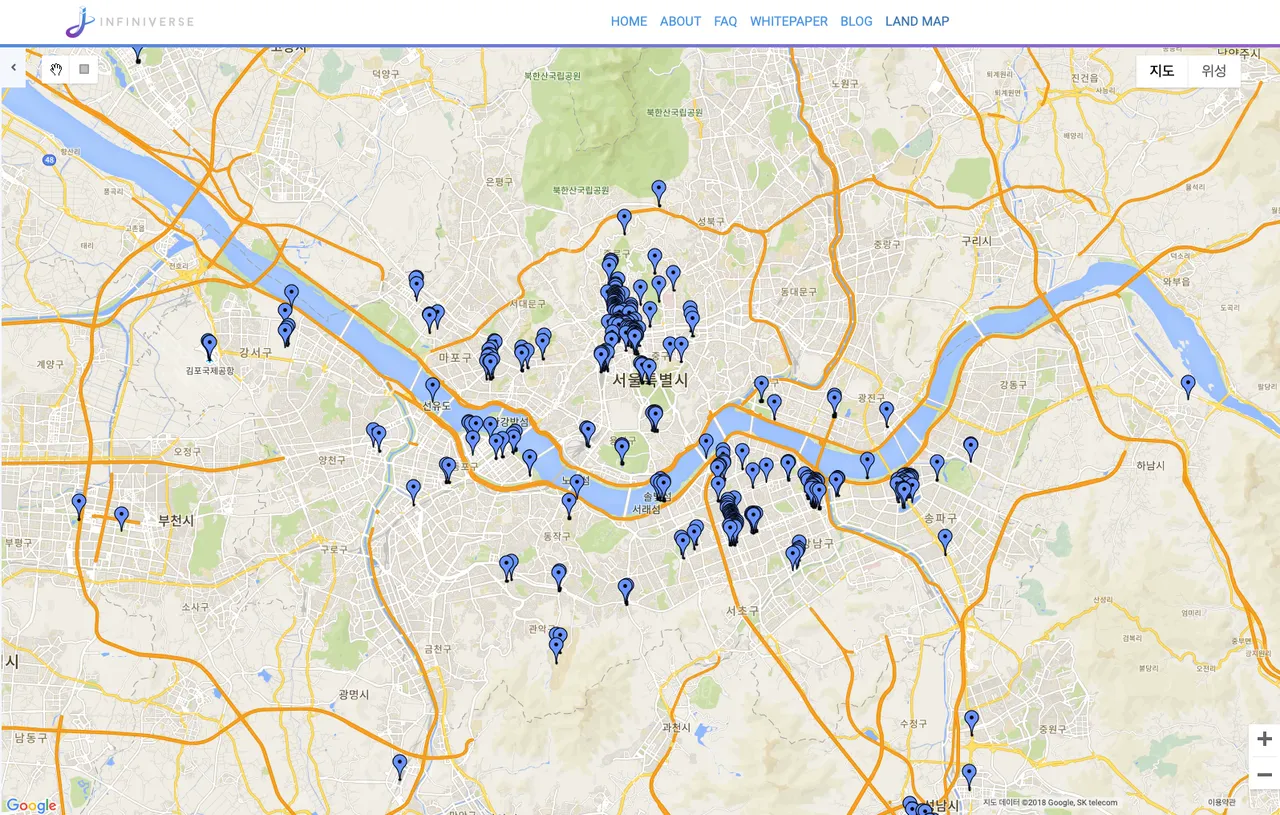This screenshot has height=815, width=1280.
Task: Select the hand pan tool
Action: pos(57,69)
